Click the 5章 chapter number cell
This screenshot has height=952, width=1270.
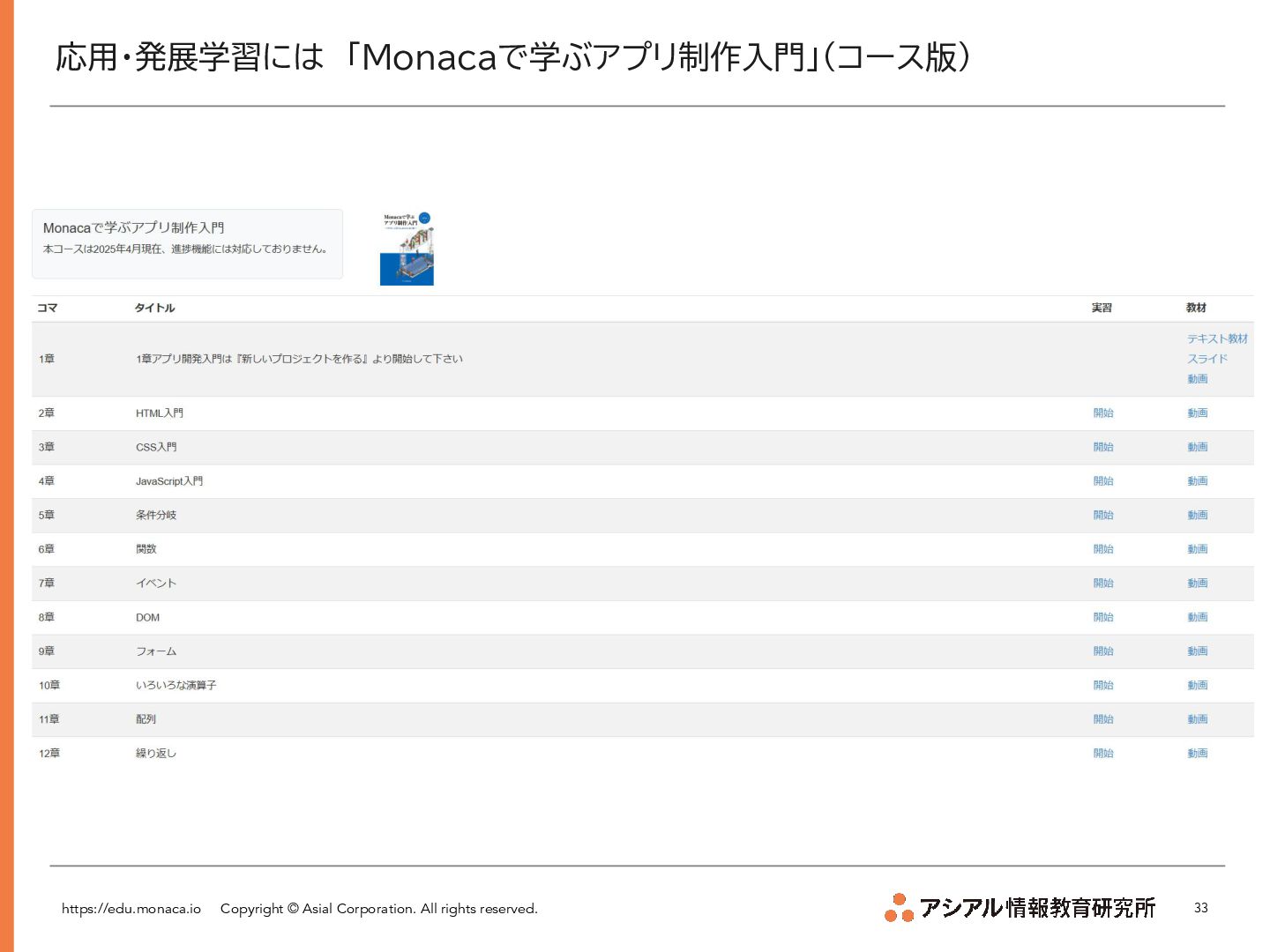click(46, 515)
